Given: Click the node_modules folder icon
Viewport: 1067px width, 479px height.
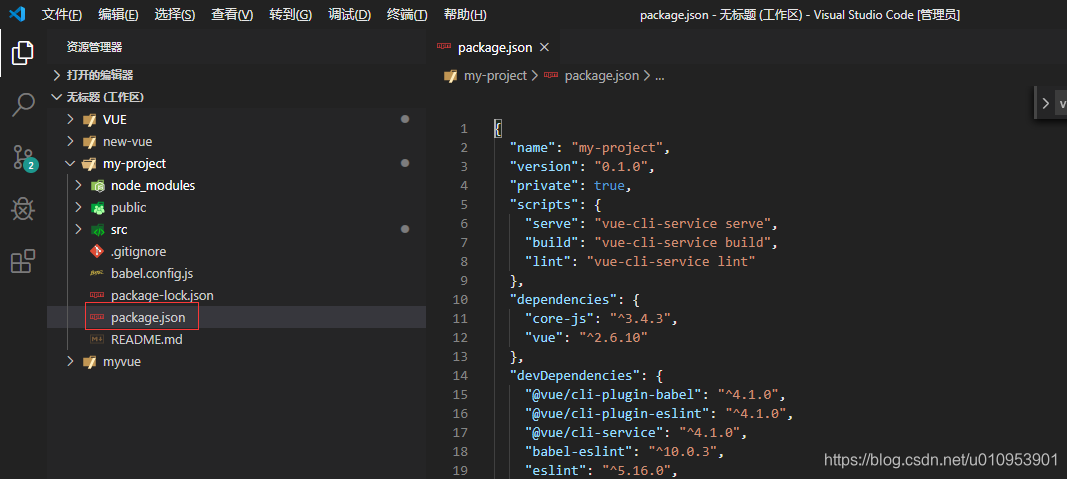Looking at the screenshot, I should (97, 186).
